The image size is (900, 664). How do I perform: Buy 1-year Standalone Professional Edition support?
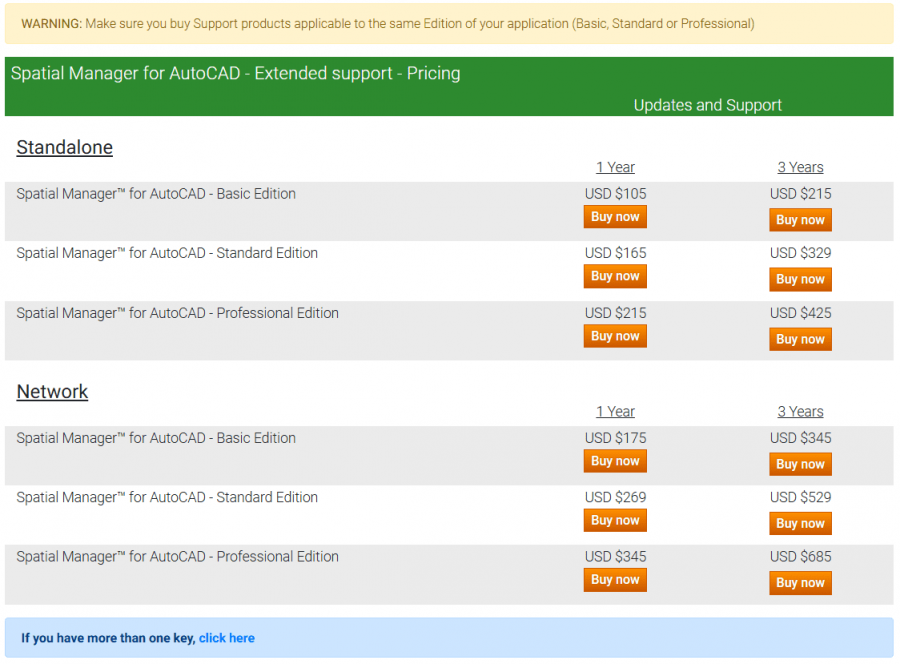[x=614, y=336]
